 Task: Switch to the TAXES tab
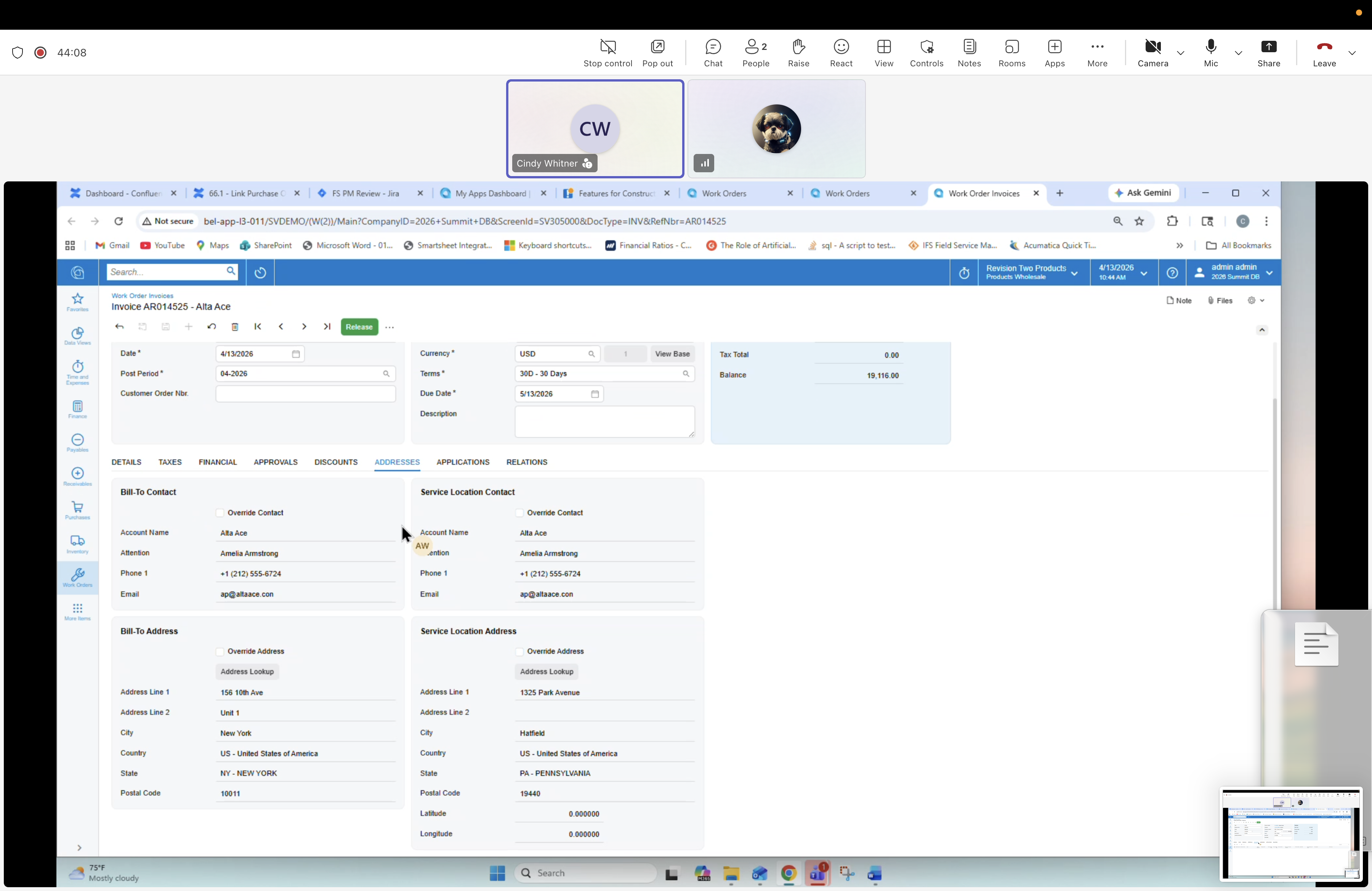[x=170, y=462]
